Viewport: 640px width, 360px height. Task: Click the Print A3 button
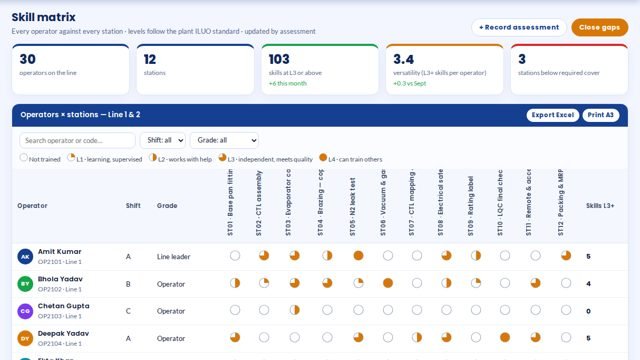pos(600,115)
